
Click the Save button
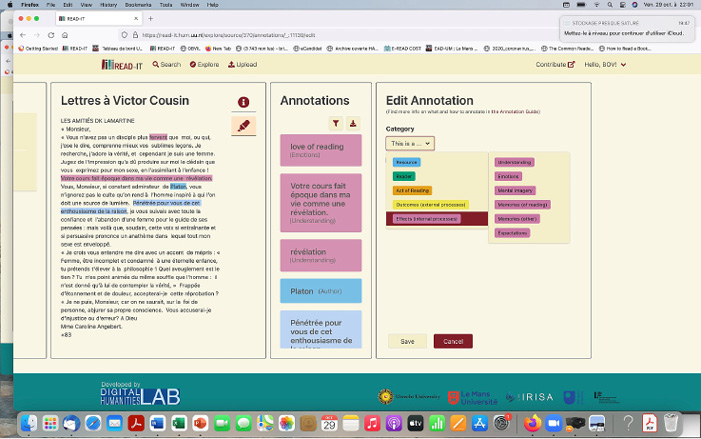(x=407, y=341)
